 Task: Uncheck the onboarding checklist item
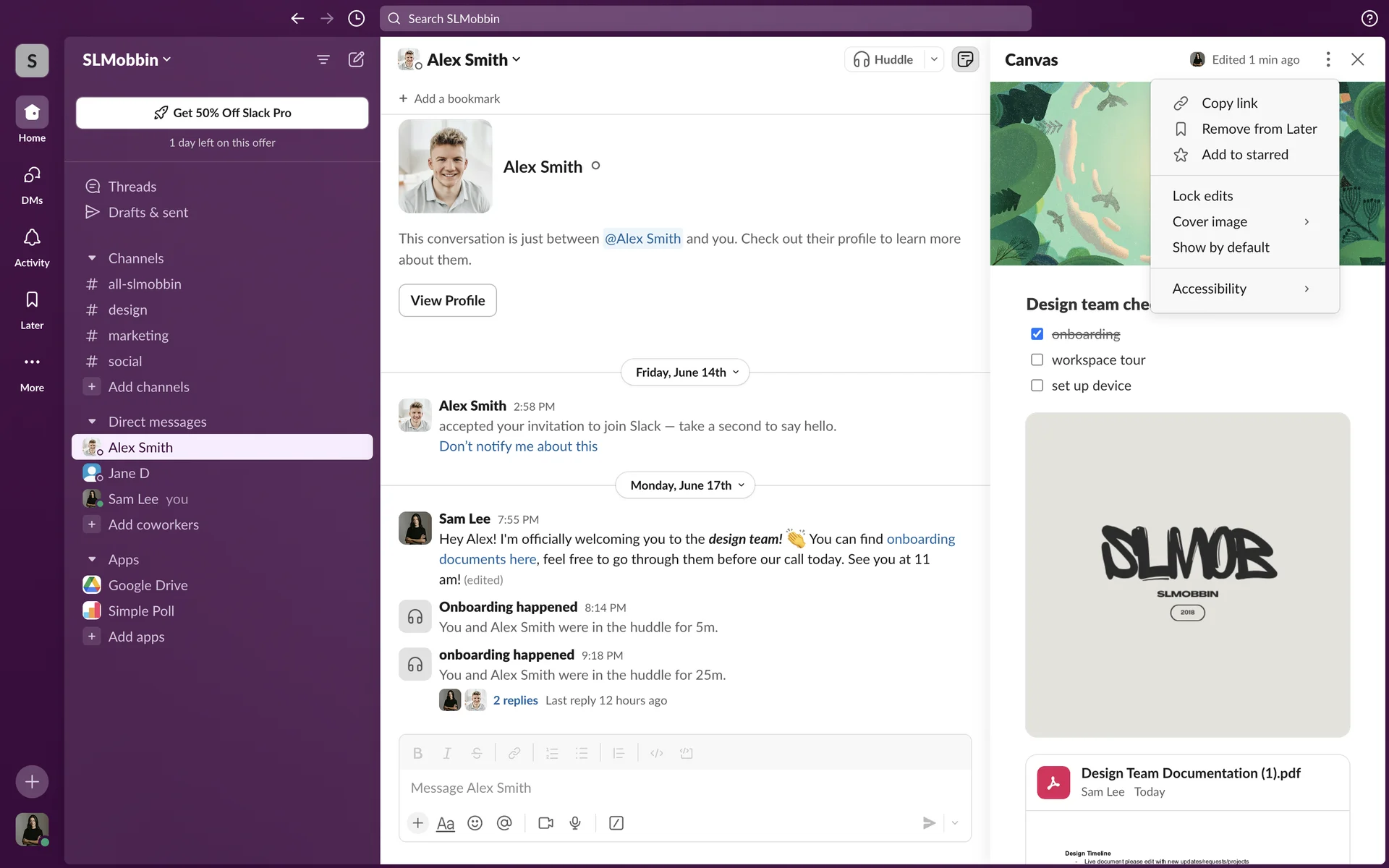click(1037, 334)
